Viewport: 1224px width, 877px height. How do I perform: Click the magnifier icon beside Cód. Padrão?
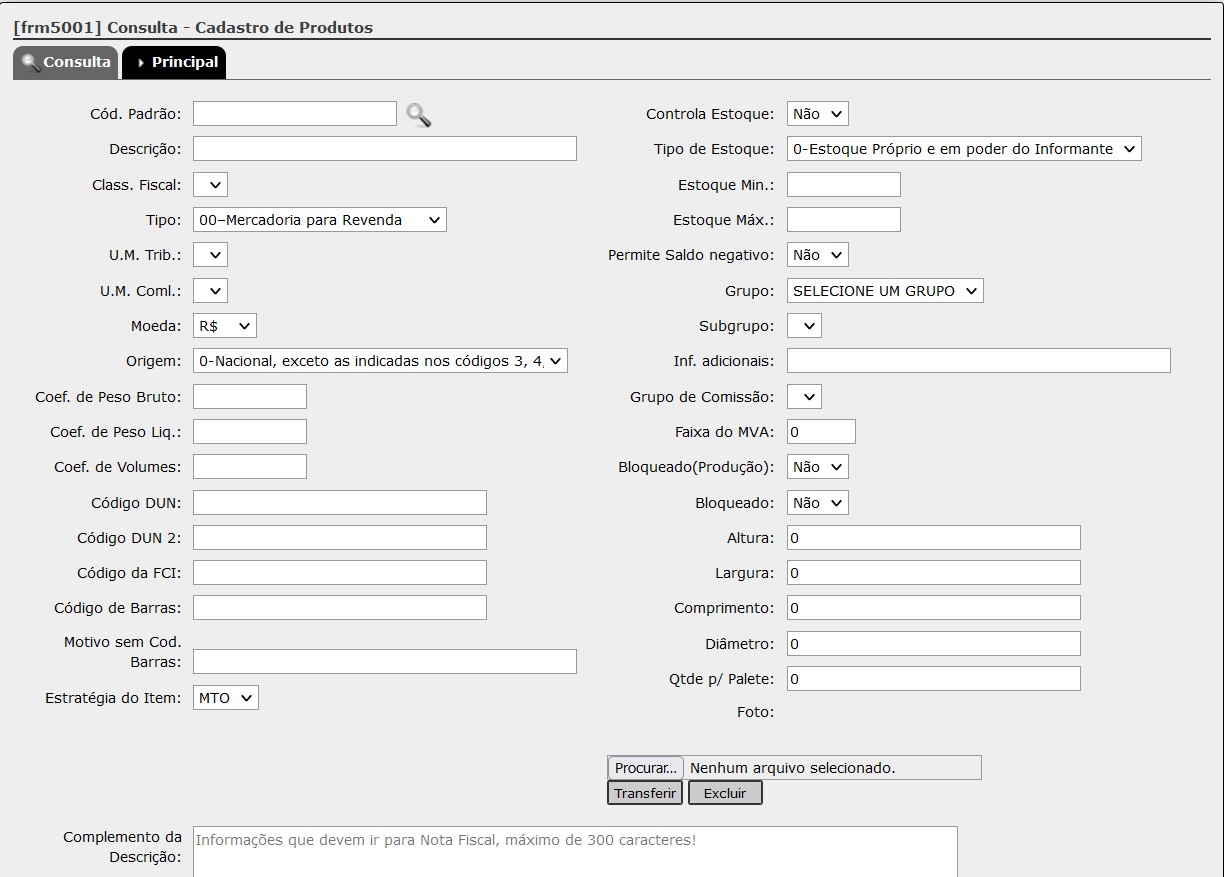pyautogui.click(x=418, y=115)
